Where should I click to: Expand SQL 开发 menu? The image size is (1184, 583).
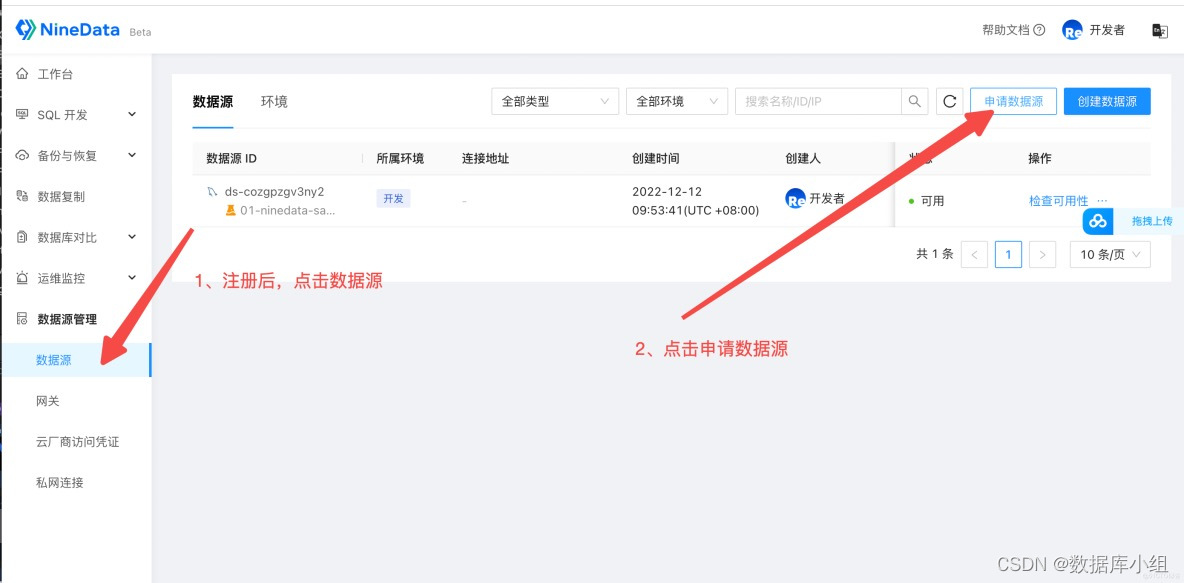pos(132,115)
